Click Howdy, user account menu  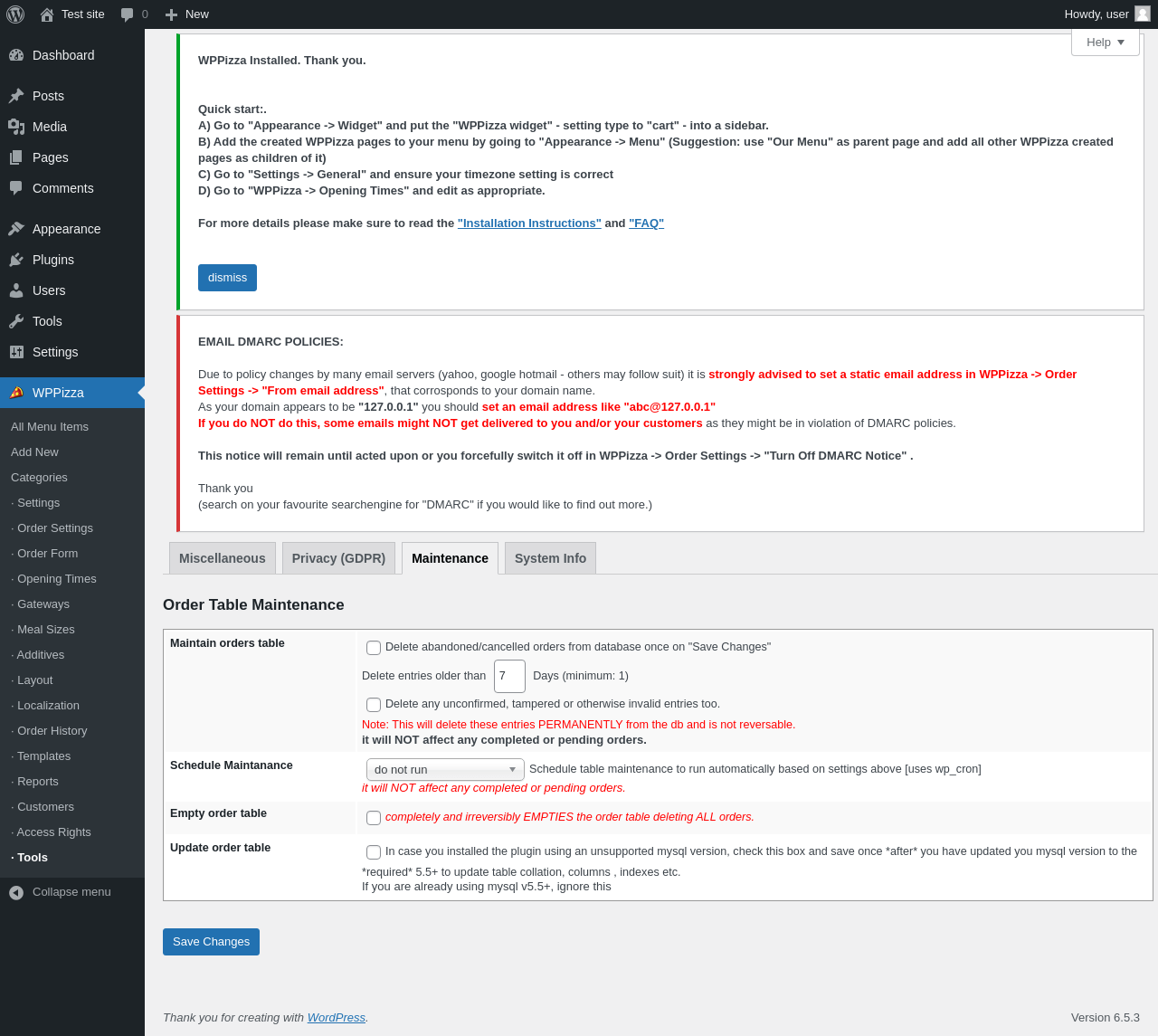pyautogui.click(x=1107, y=14)
